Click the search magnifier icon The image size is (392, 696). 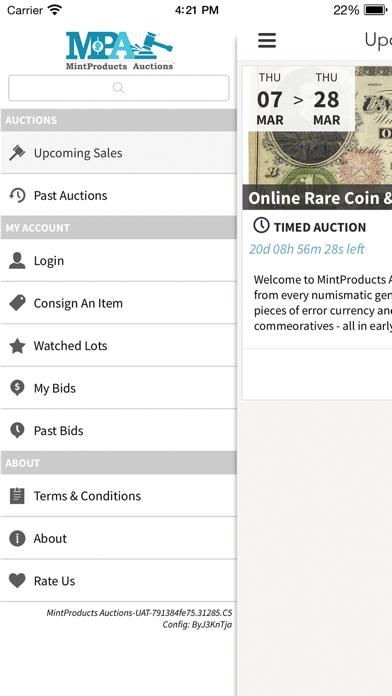119,88
